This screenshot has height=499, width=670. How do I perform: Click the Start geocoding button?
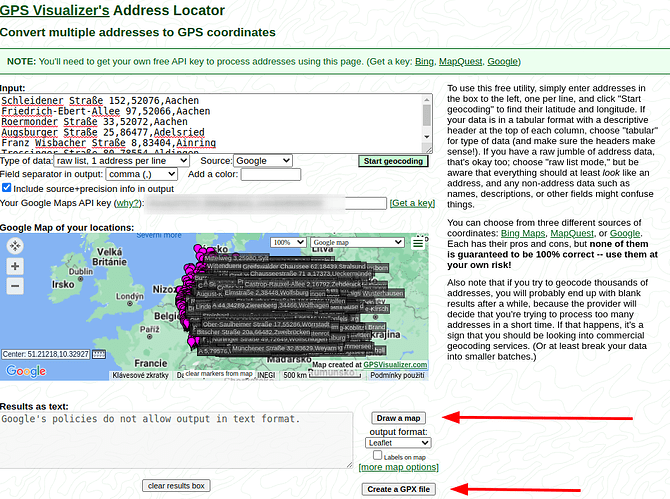click(393, 161)
